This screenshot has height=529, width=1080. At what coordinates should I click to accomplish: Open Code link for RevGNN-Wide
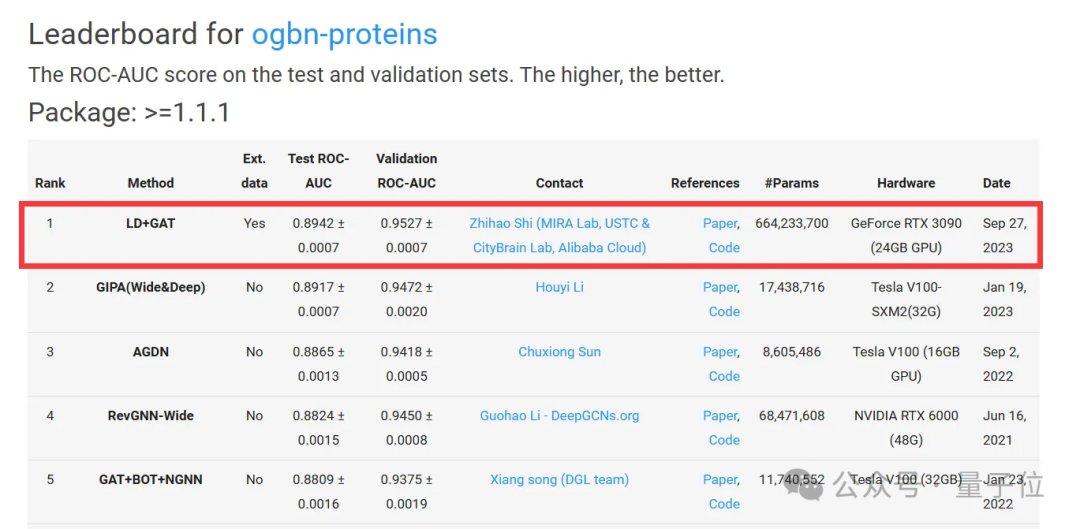[x=724, y=439]
